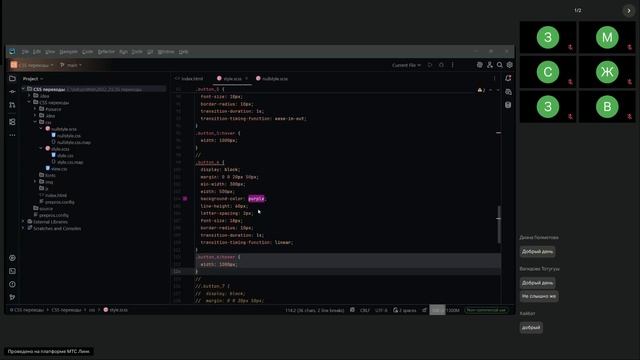Click the UTF-8 encoding
The width and height of the screenshot is (640, 360).
point(381,310)
